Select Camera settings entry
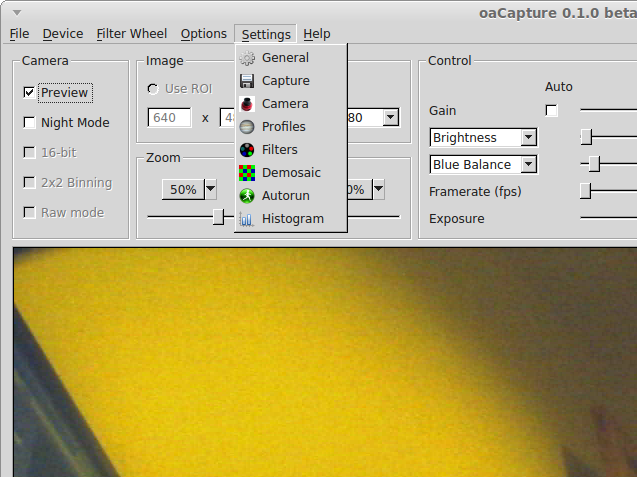Viewport: 637px width, 477px height. pyautogui.click(x=291, y=104)
